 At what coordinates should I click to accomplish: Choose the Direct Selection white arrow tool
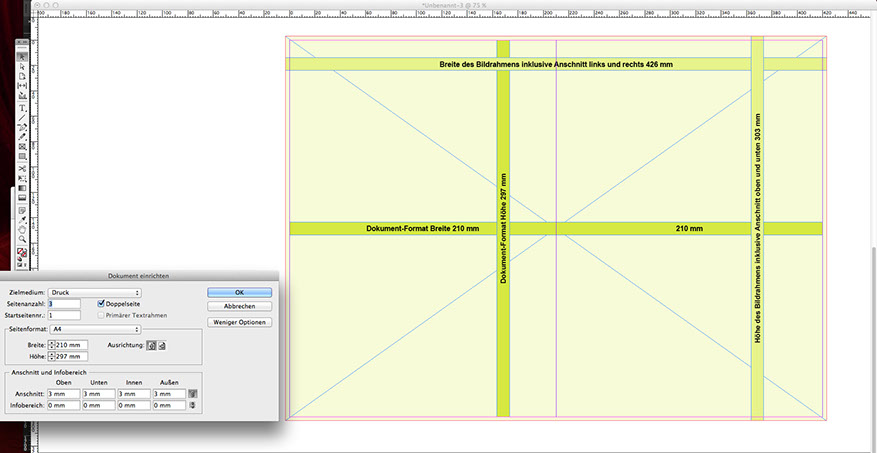(x=22, y=66)
